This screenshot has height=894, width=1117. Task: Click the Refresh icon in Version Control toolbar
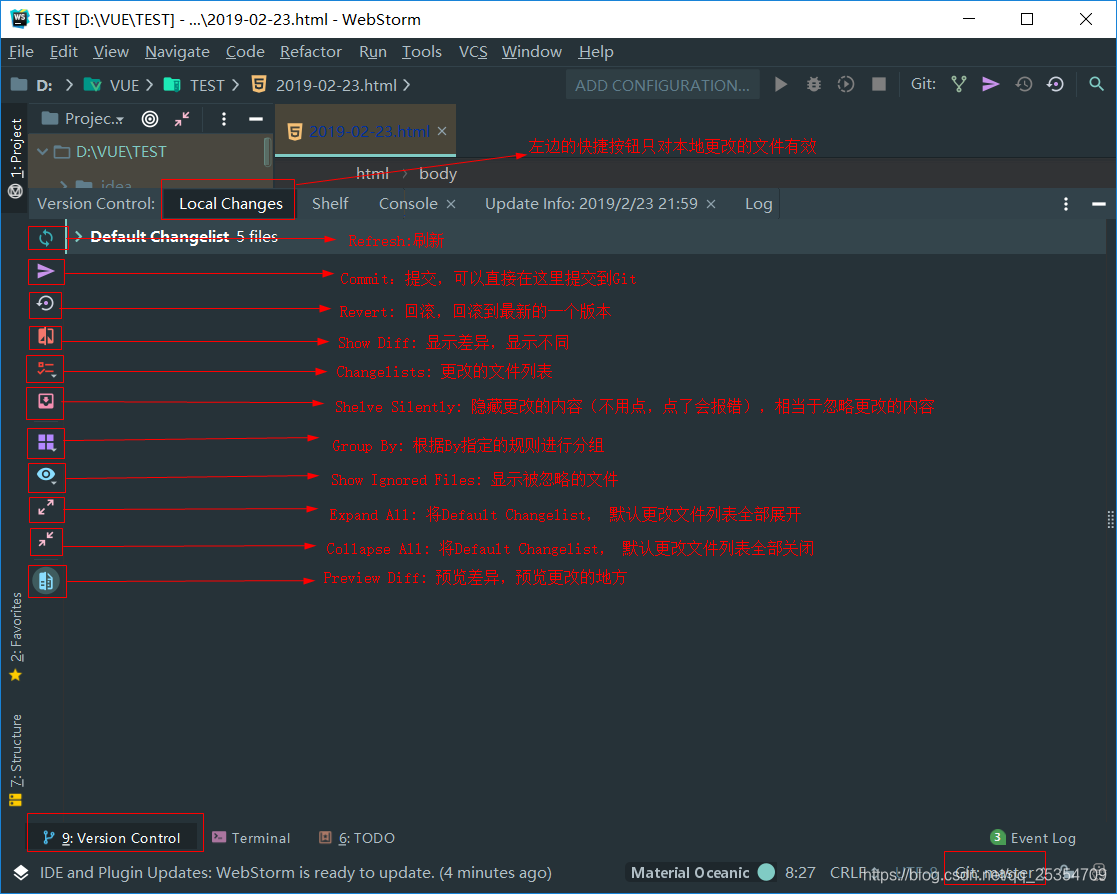[x=45, y=238]
